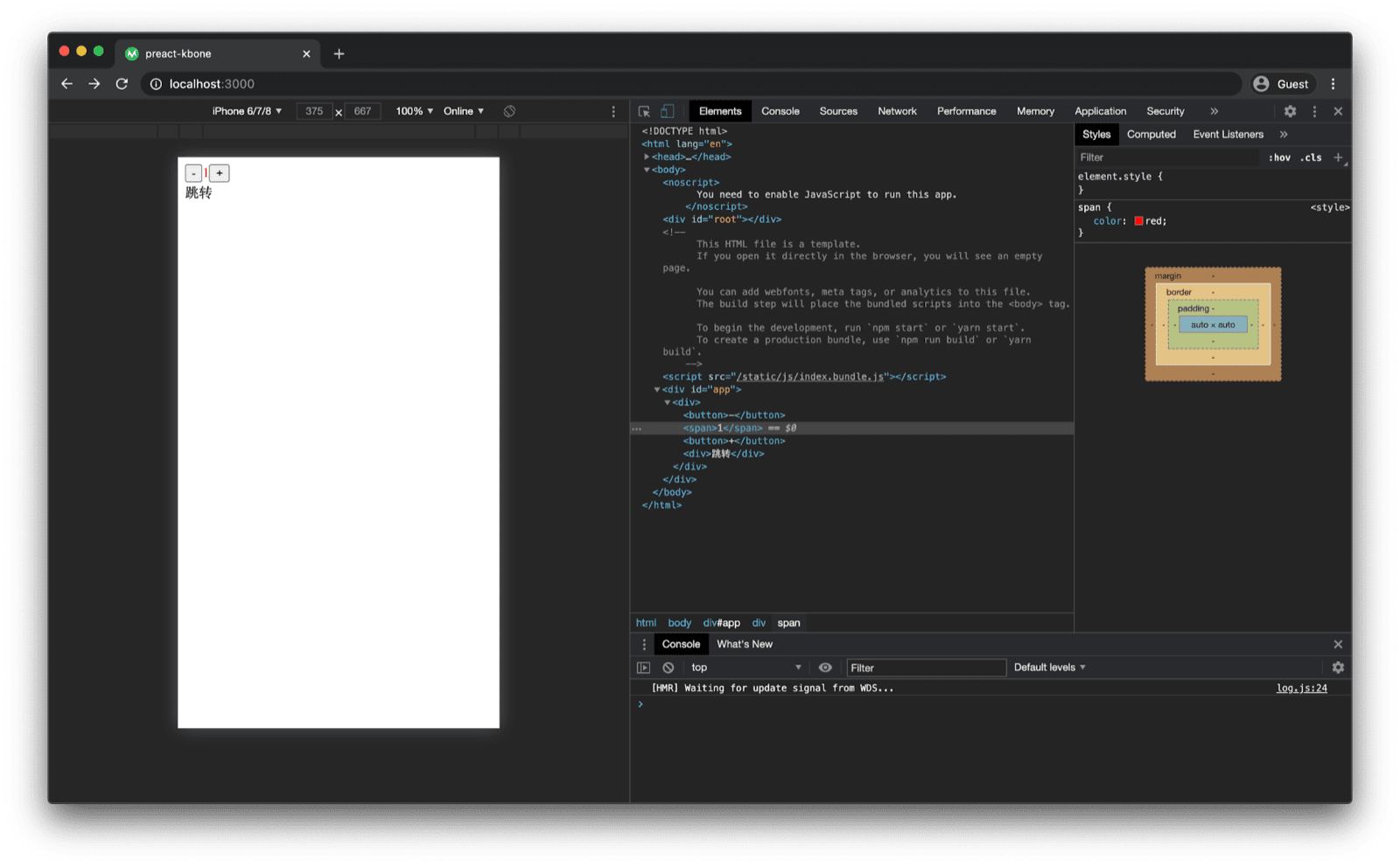
Task: Click the console Filter input field
Action: tap(926, 667)
